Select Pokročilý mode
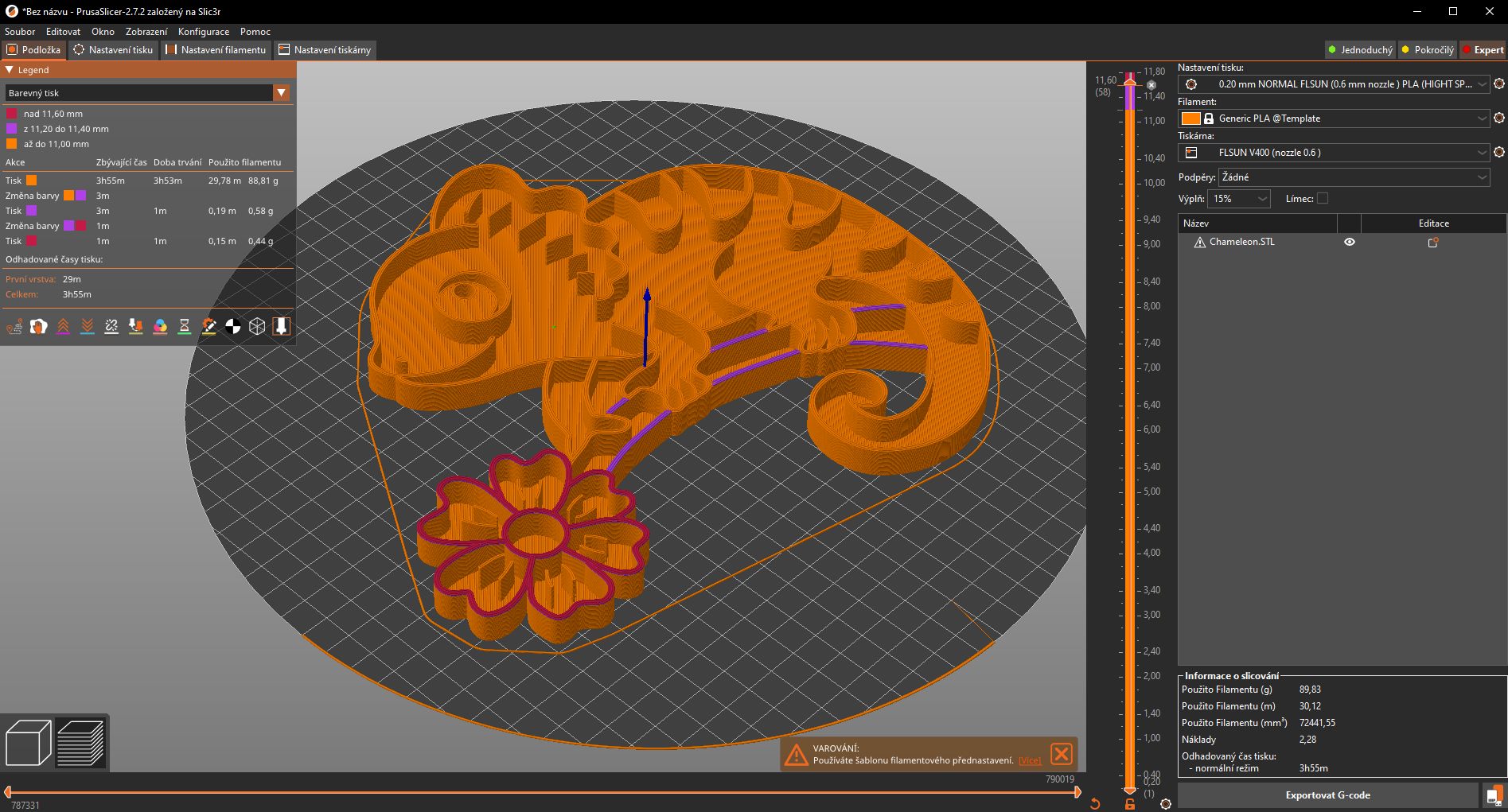 click(x=1428, y=49)
